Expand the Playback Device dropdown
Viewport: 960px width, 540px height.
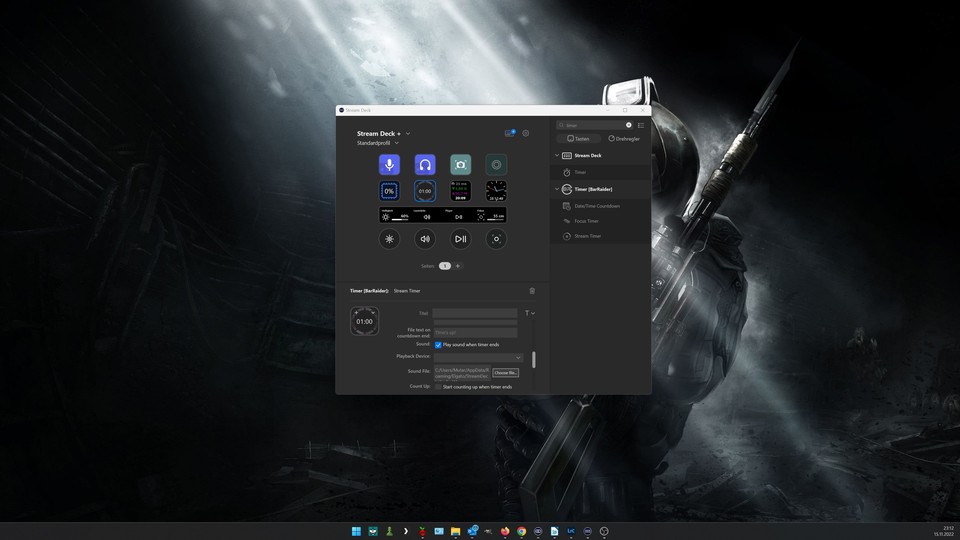[478, 357]
